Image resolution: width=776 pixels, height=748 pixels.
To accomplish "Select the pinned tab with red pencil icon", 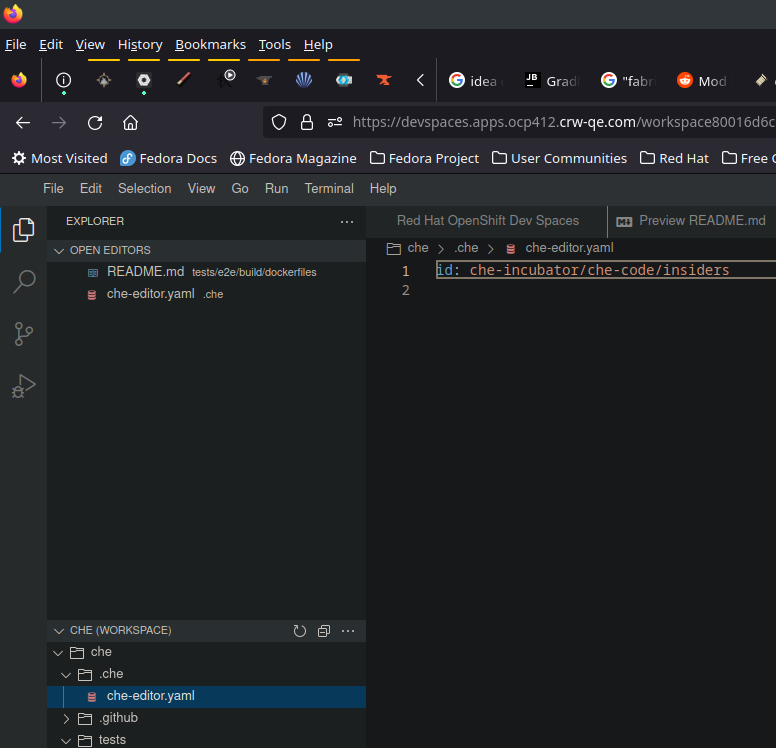I will coord(184,80).
